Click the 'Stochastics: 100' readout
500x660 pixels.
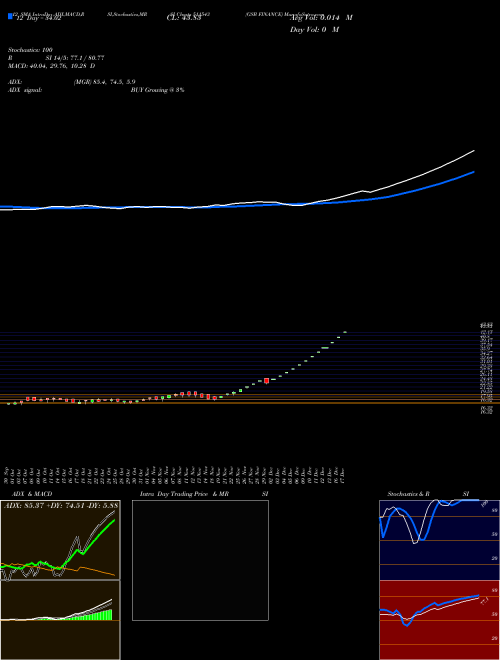pos(30,50)
